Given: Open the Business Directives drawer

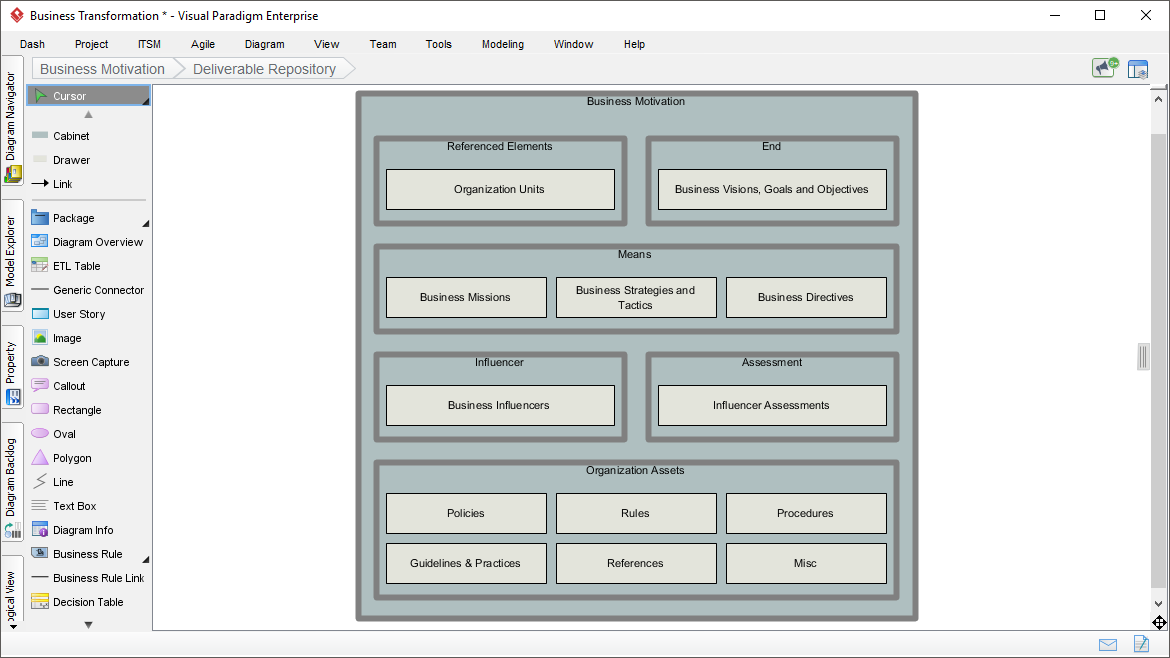Looking at the screenshot, I should [x=806, y=297].
